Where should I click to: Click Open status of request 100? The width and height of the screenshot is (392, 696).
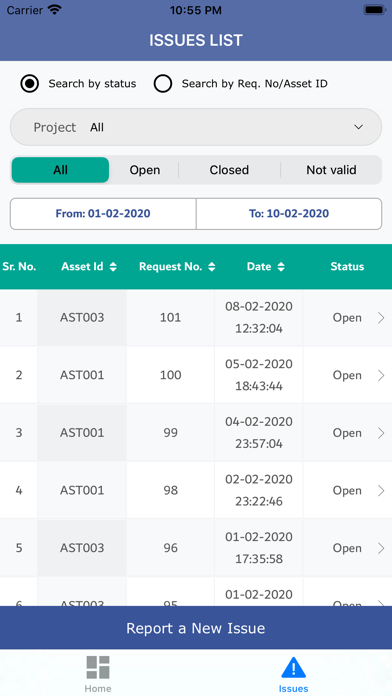[347, 376]
